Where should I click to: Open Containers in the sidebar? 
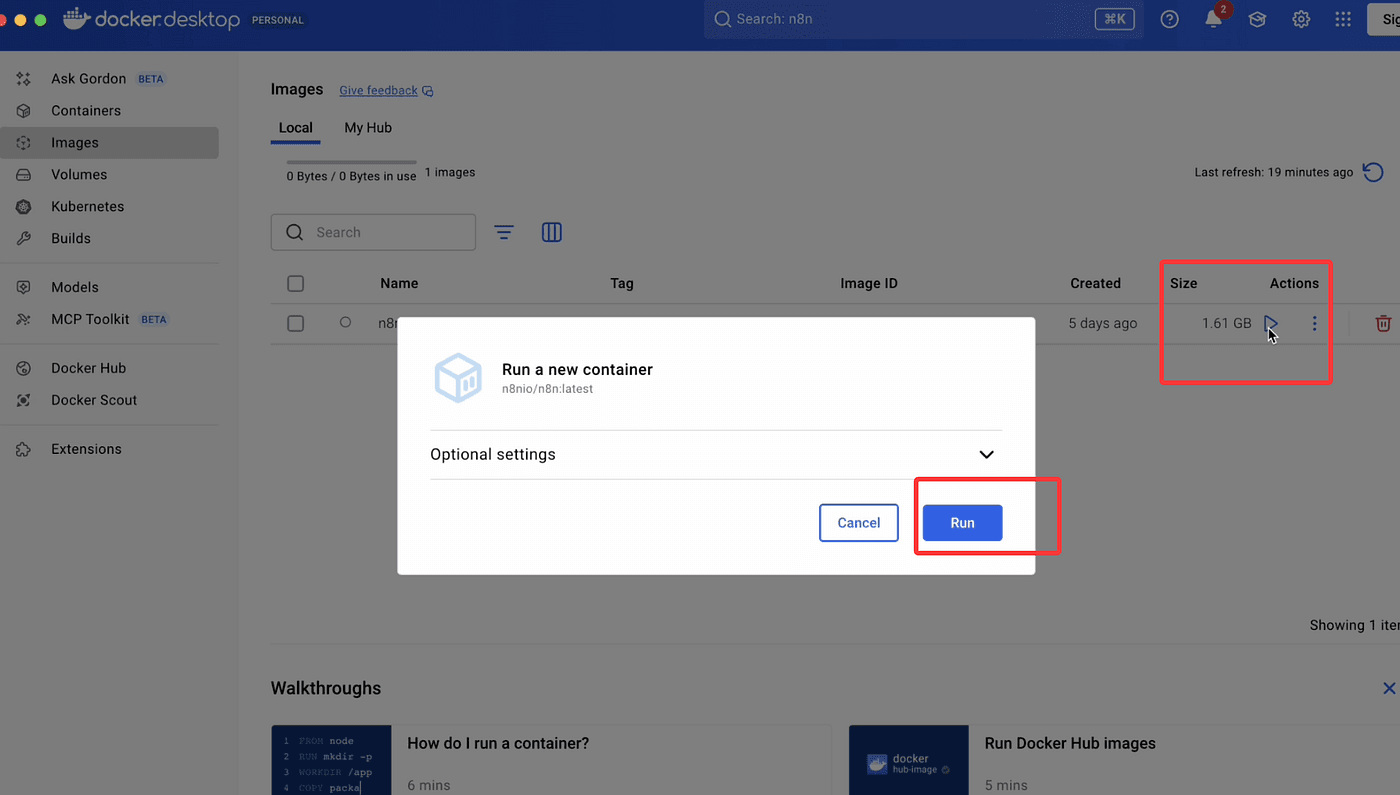(86, 111)
